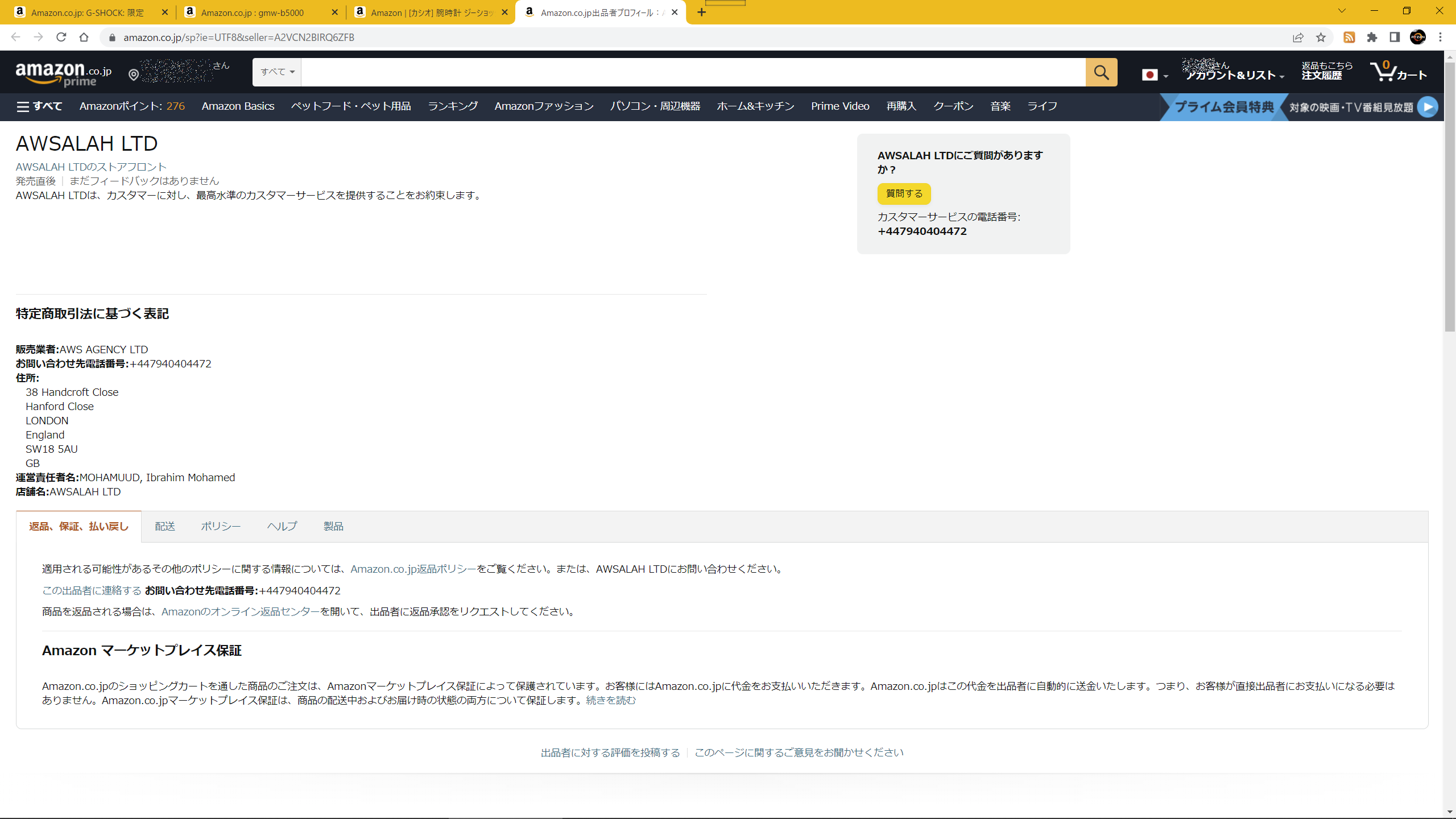
Task: Click このページに関するご意見をお聞かせください link
Action: (799, 753)
